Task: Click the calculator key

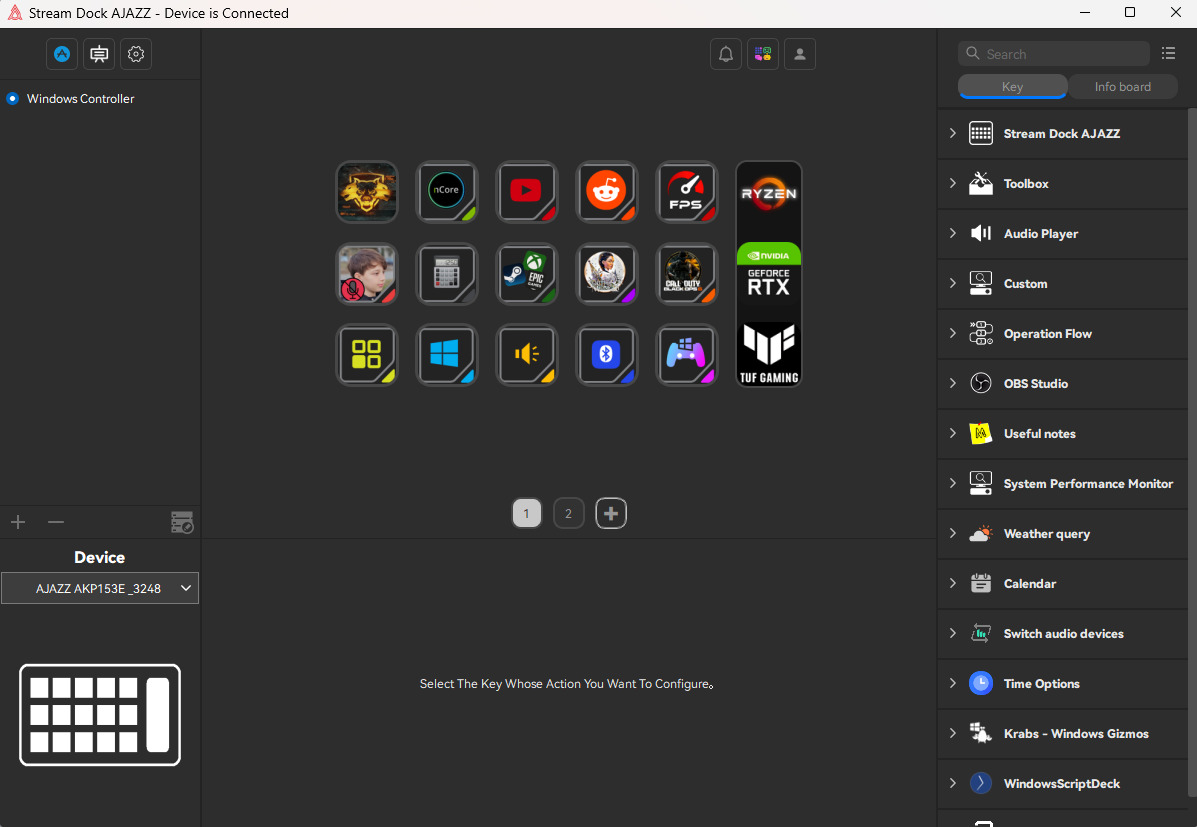Action: (447, 273)
